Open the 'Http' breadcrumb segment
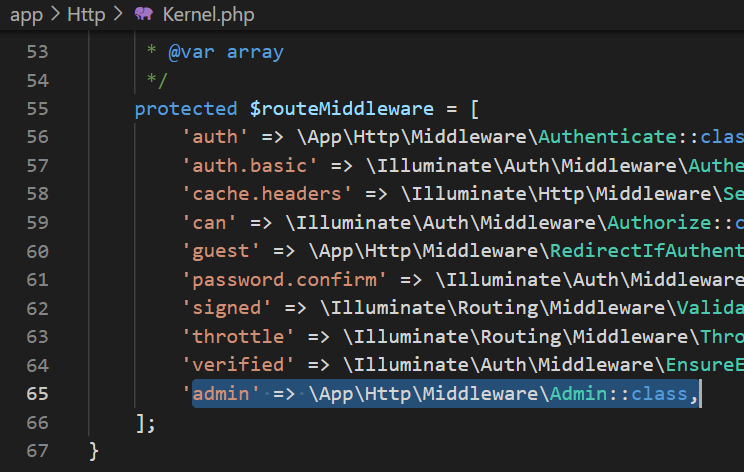744x472 pixels. [x=86, y=13]
